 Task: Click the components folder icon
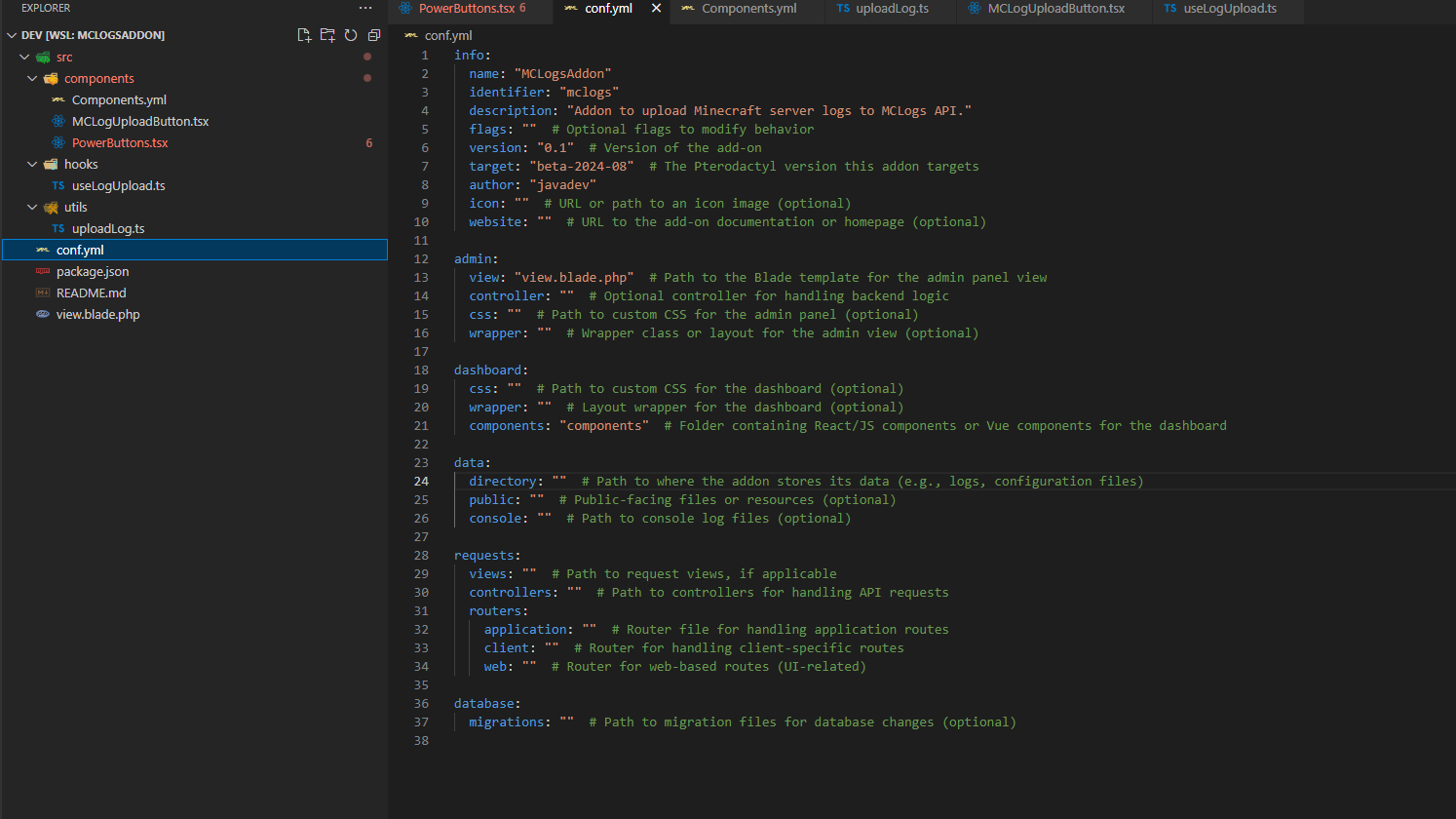(x=51, y=78)
